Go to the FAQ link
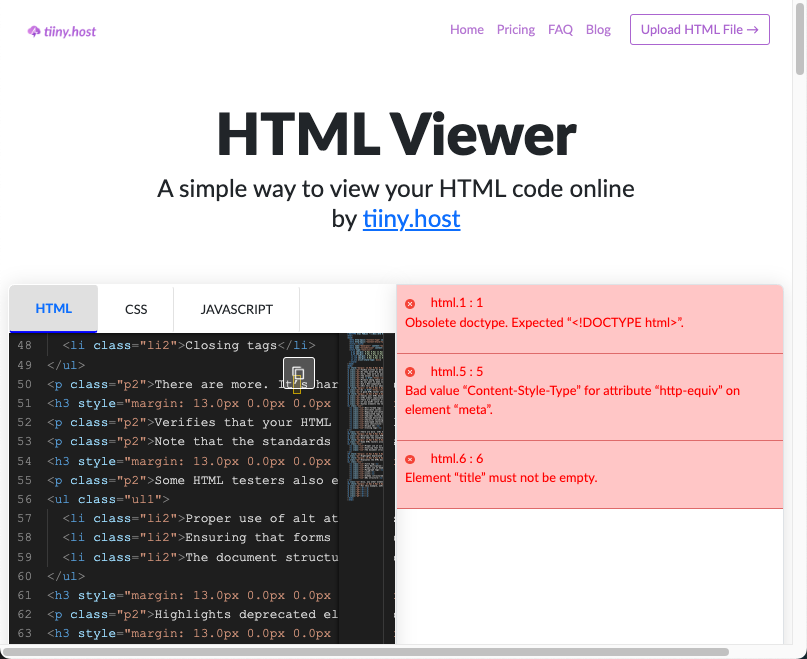Screen dimensions: 807x659 (x=560, y=29)
